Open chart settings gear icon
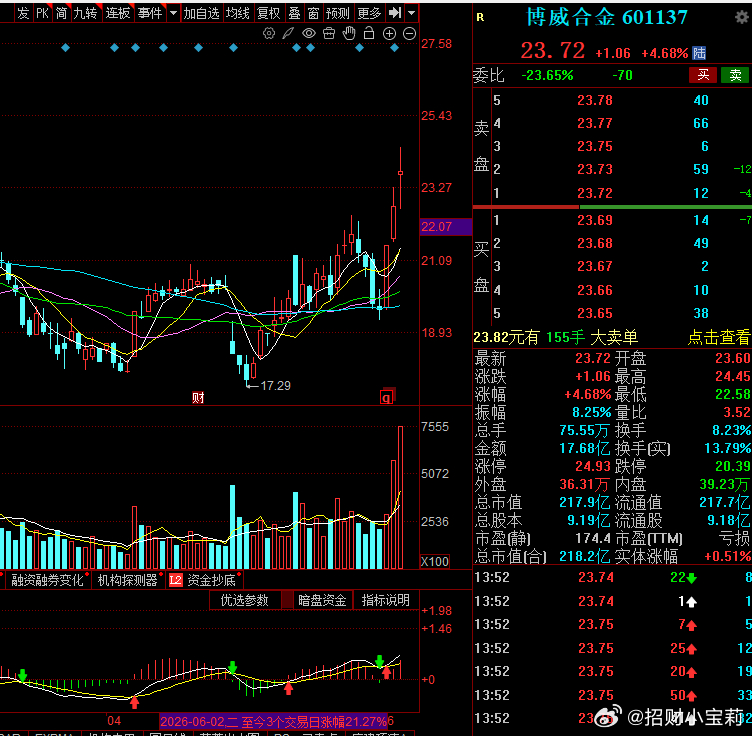Screen dimensions: 752x736 269,33
